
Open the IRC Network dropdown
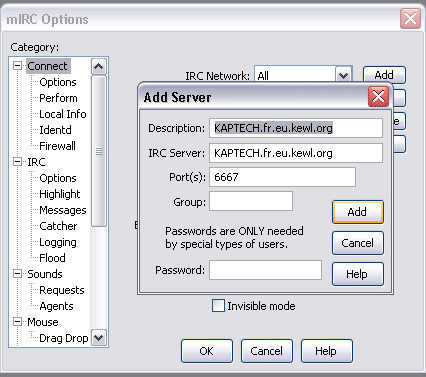pyautogui.click(x=343, y=75)
